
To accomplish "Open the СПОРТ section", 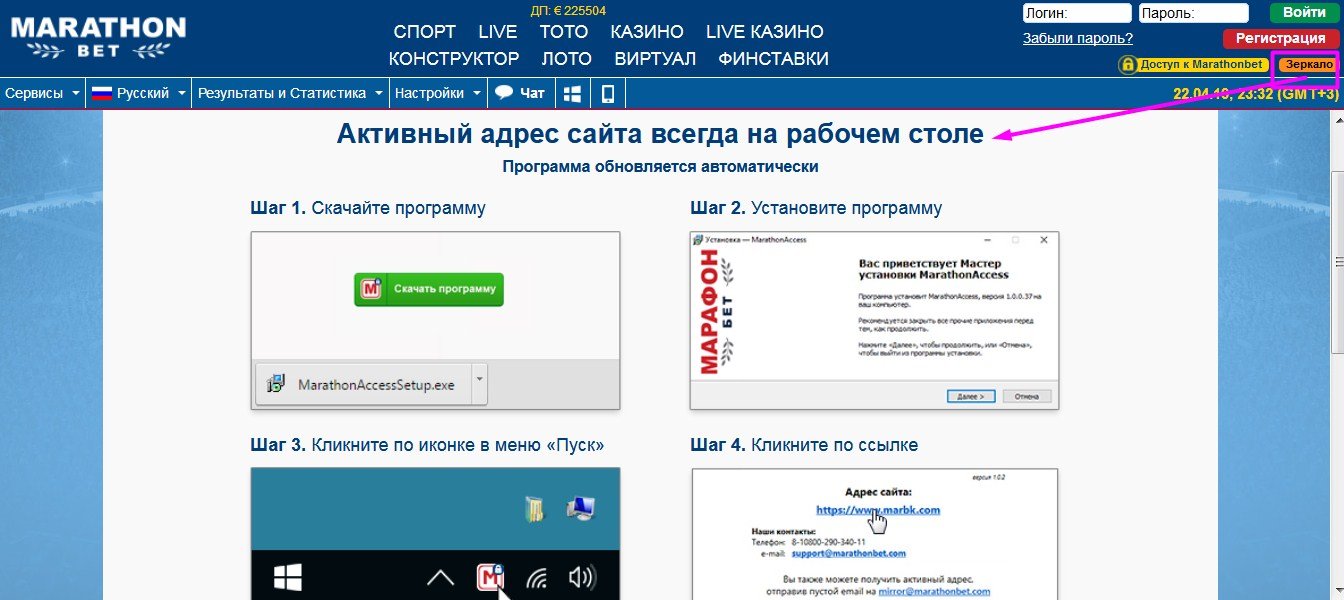I will [x=425, y=32].
